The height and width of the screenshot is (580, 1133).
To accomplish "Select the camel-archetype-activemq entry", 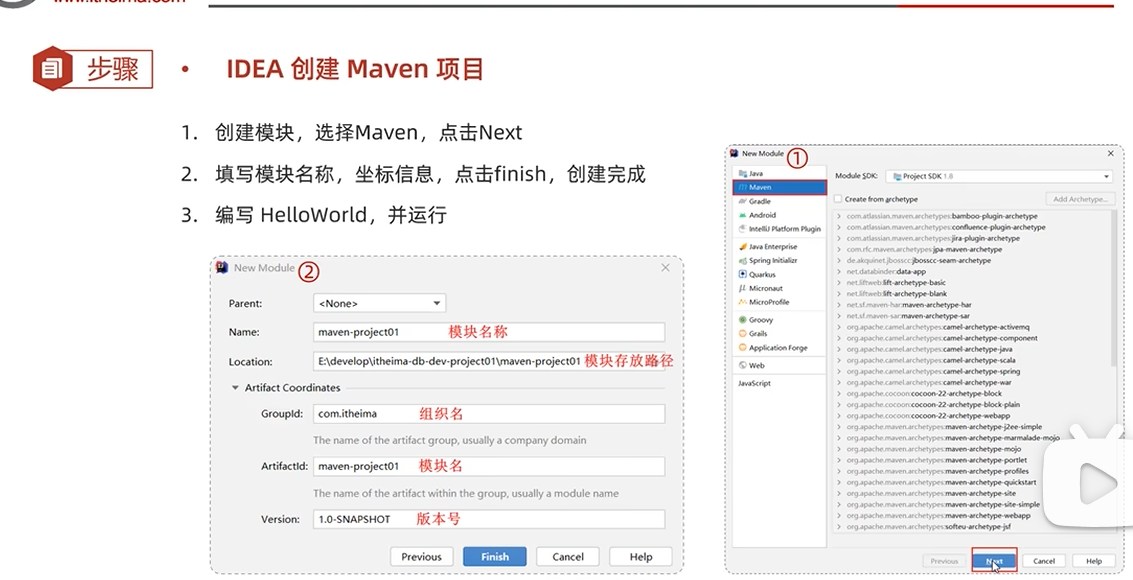I will [x=938, y=327].
